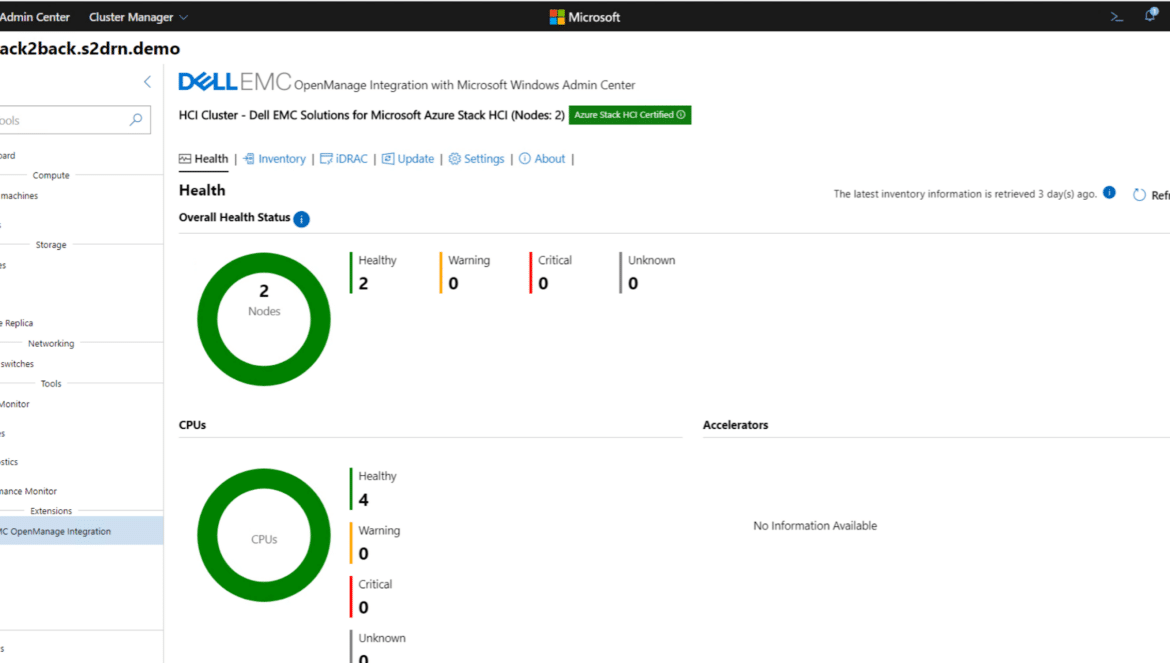This screenshot has width=1170, height=663.
Task: Click the HCI Cluster solution title text
Action: [372, 115]
